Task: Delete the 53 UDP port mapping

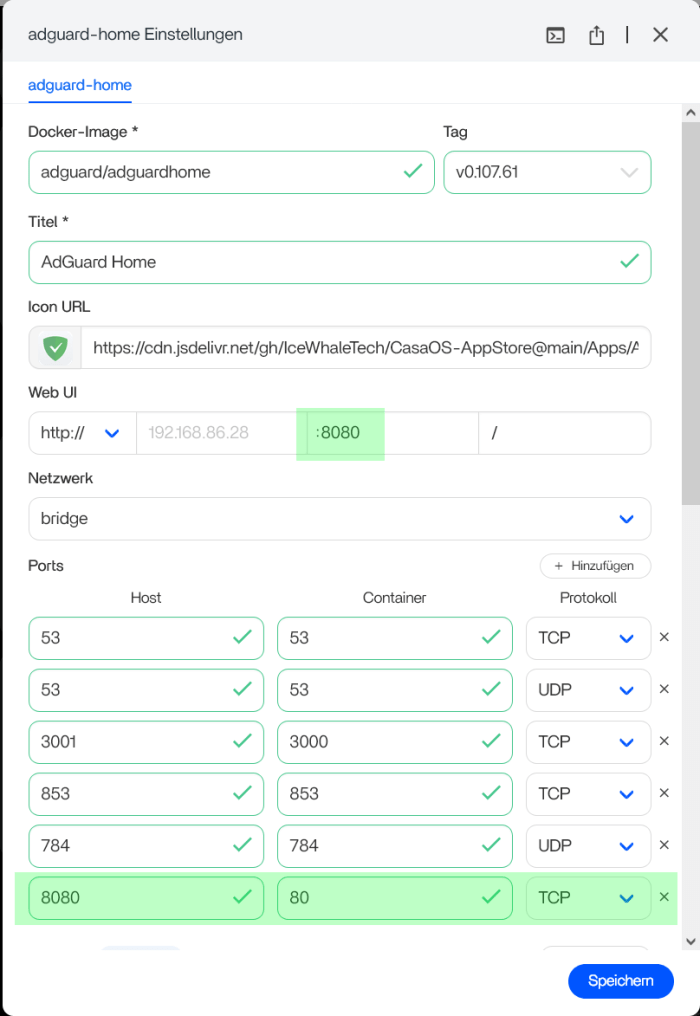Action: click(x=664, y=689)
